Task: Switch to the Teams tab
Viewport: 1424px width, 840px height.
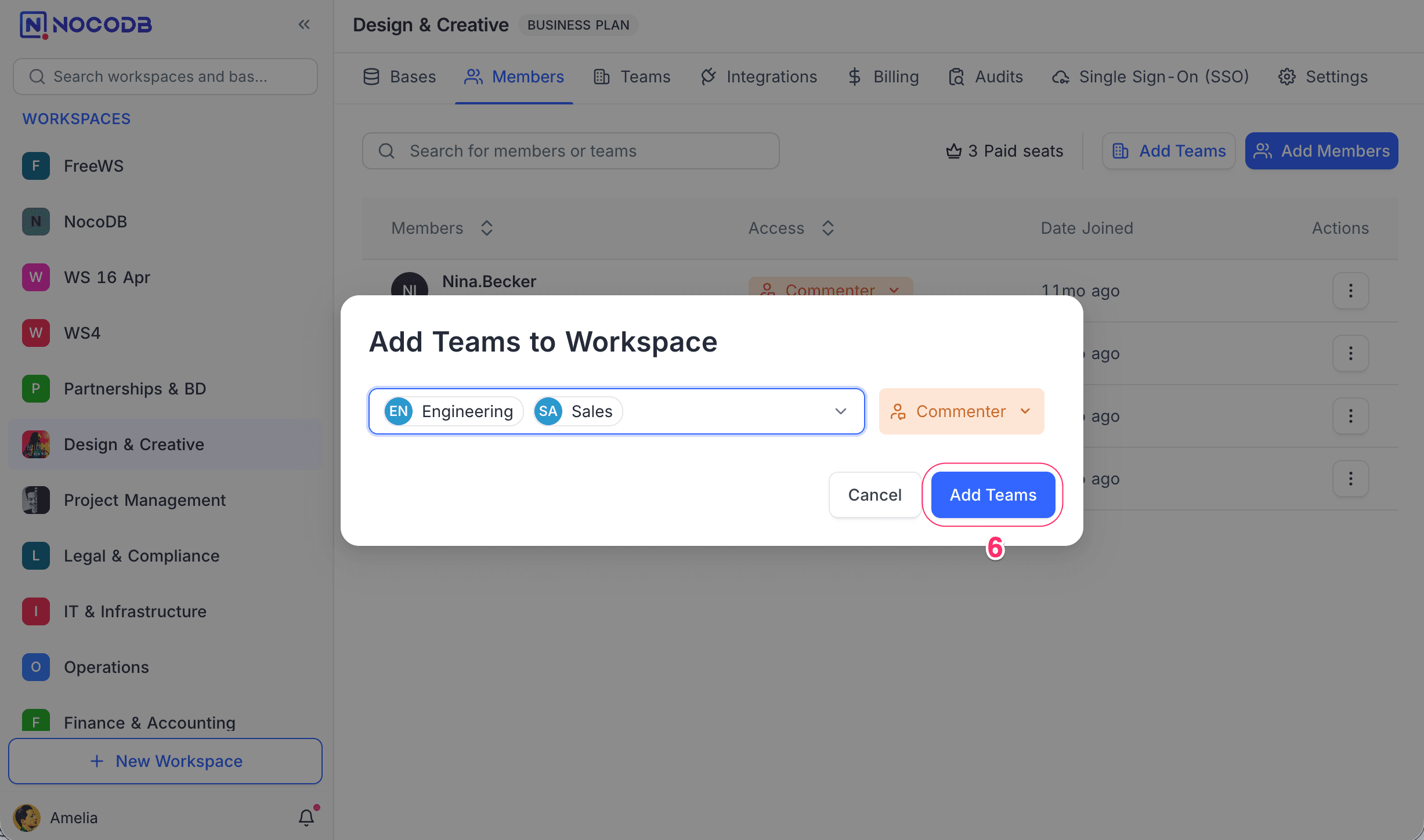Action: [x=632, y=77]
